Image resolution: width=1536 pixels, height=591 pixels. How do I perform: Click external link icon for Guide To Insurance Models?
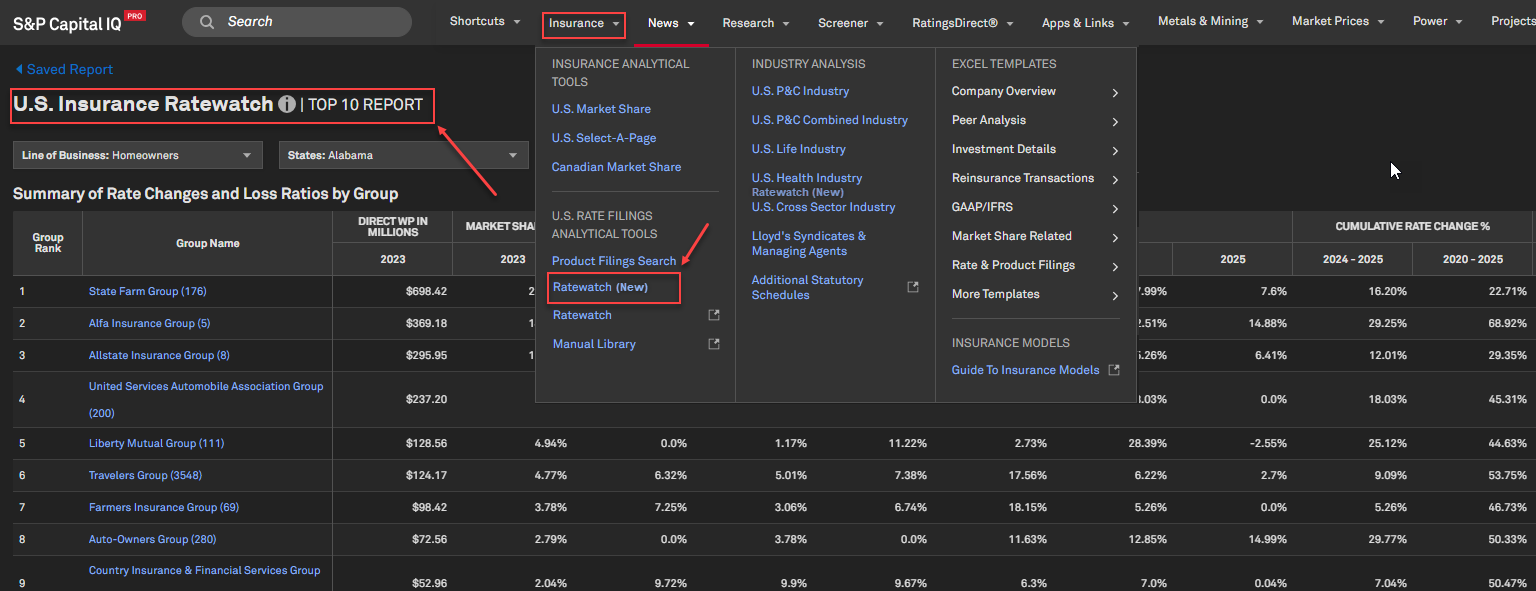point(1114,370)
